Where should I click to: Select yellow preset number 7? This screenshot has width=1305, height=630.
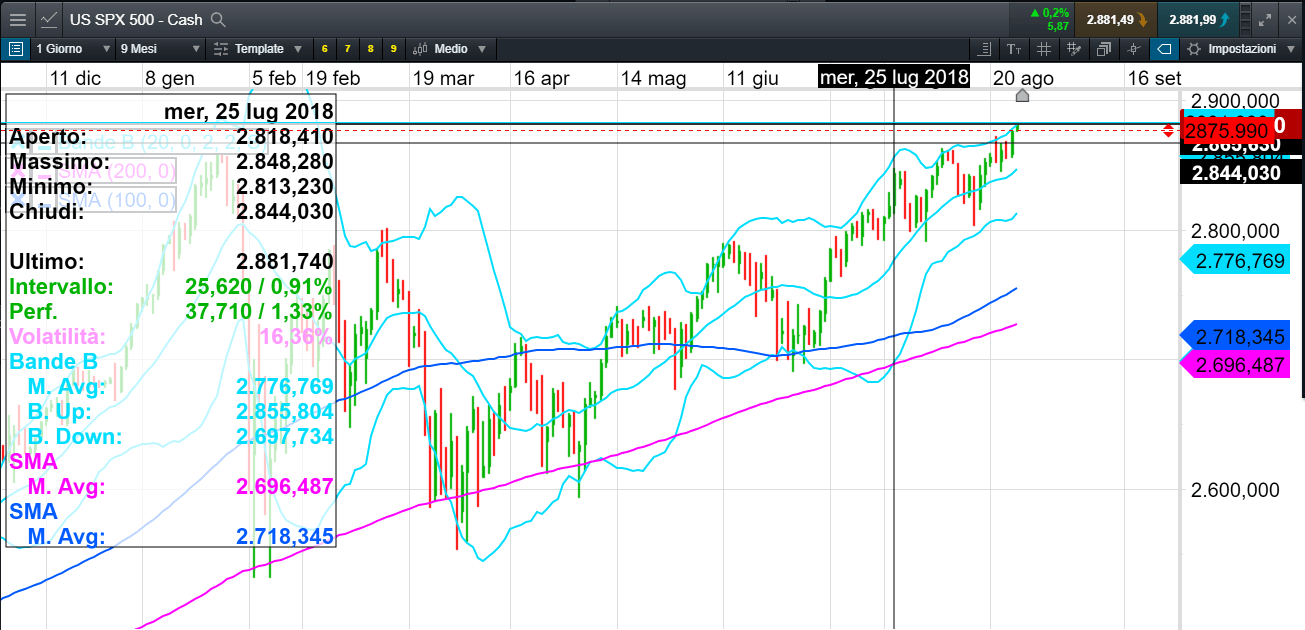(x=348, y=48)
